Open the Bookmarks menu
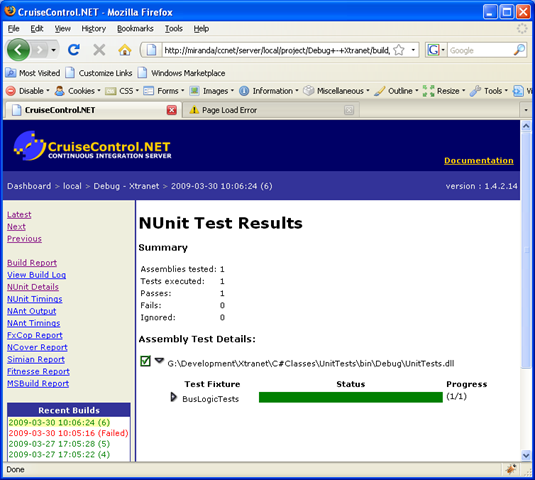 pyautogui.click(x=135, y=29)
